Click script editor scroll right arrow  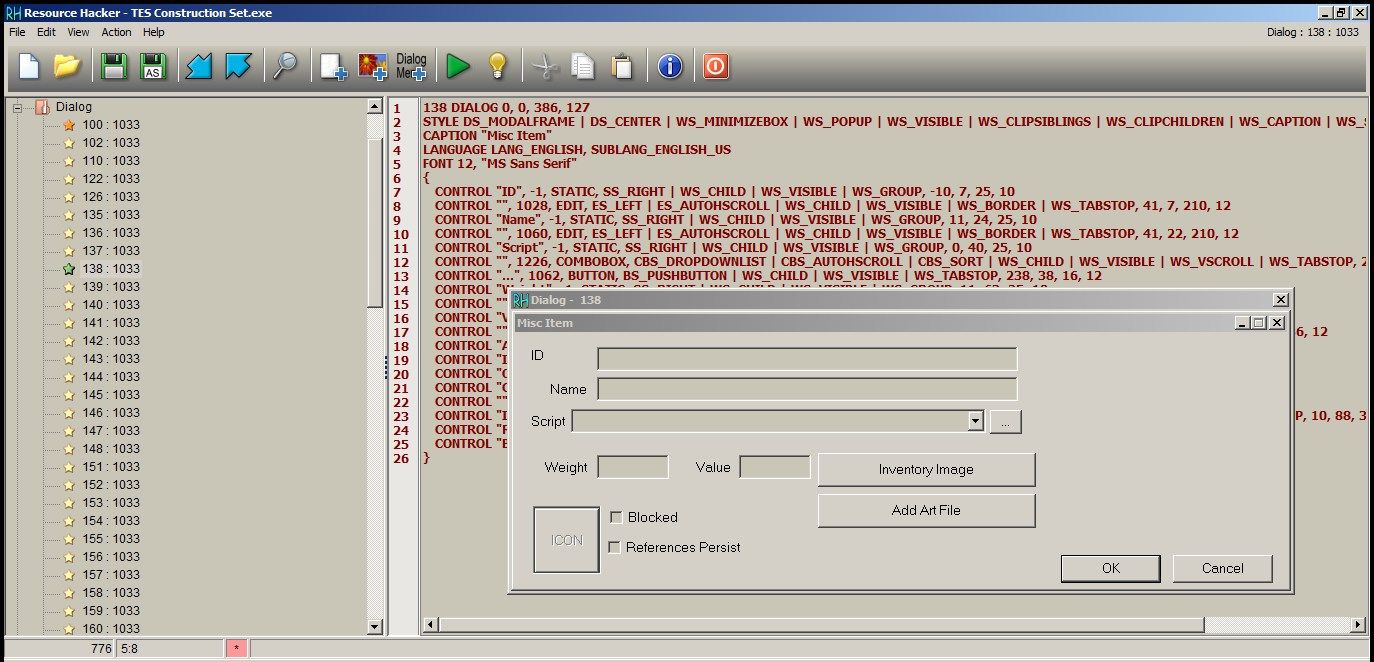[1359, 625]
